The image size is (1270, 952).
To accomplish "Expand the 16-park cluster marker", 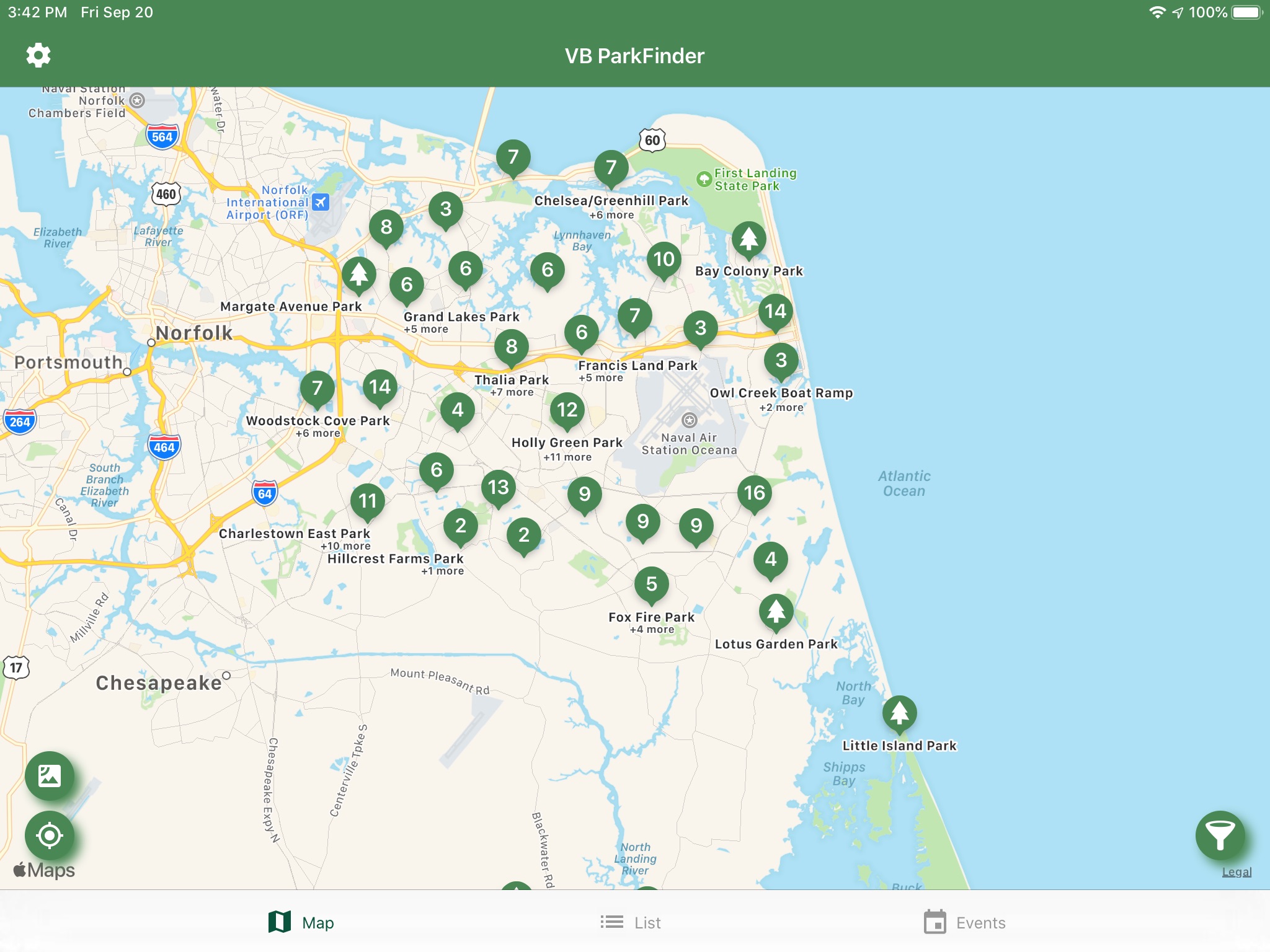I will tap(754, 493).
